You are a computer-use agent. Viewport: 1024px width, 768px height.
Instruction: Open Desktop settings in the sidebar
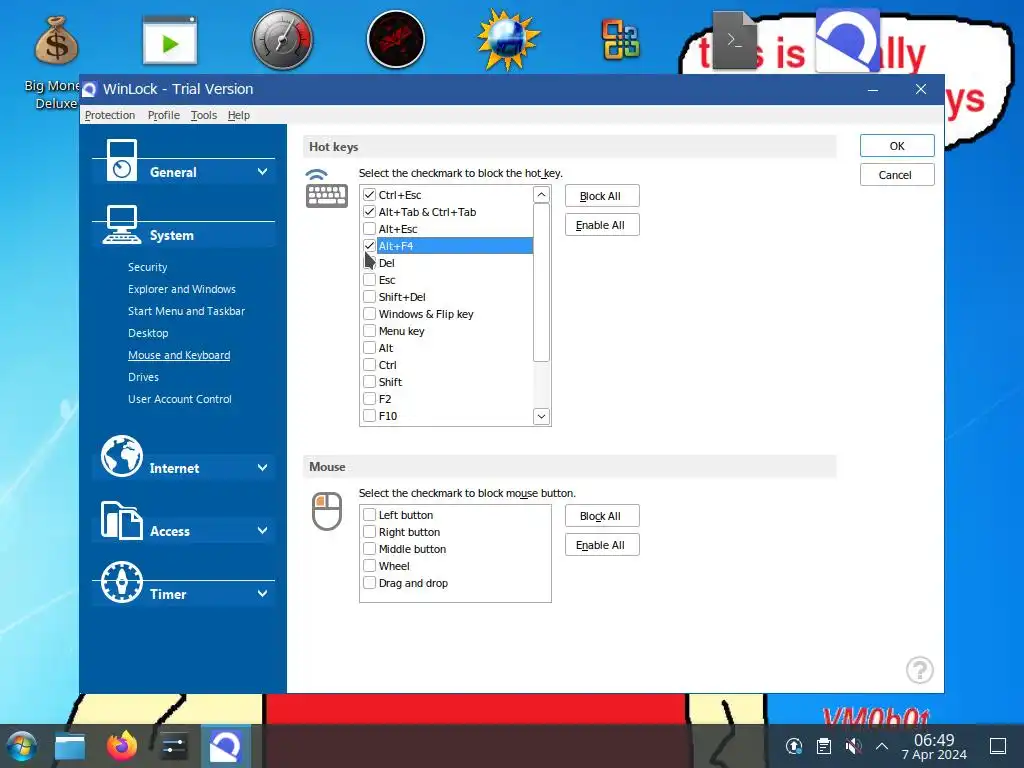coord(148,333)
